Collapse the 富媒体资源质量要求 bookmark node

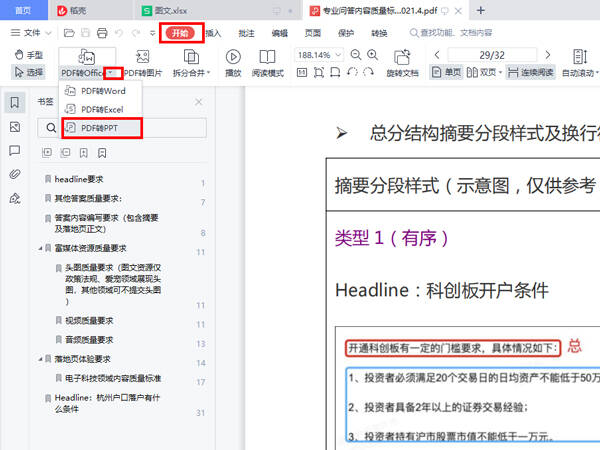pyautogui.click(x=40, y=248)
